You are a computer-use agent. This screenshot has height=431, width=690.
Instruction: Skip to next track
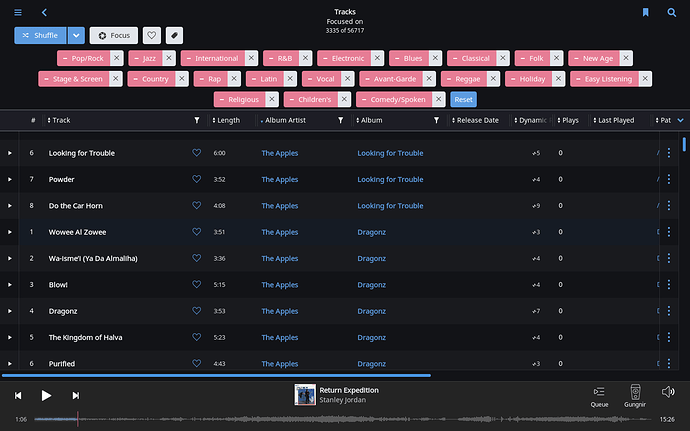(76, 396)
